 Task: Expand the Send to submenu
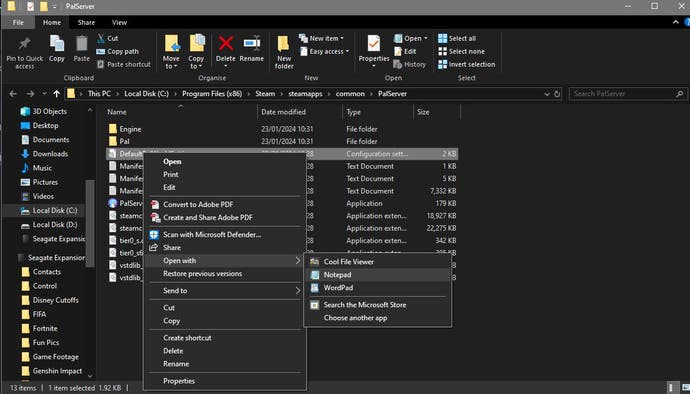(x=225, y=291)
